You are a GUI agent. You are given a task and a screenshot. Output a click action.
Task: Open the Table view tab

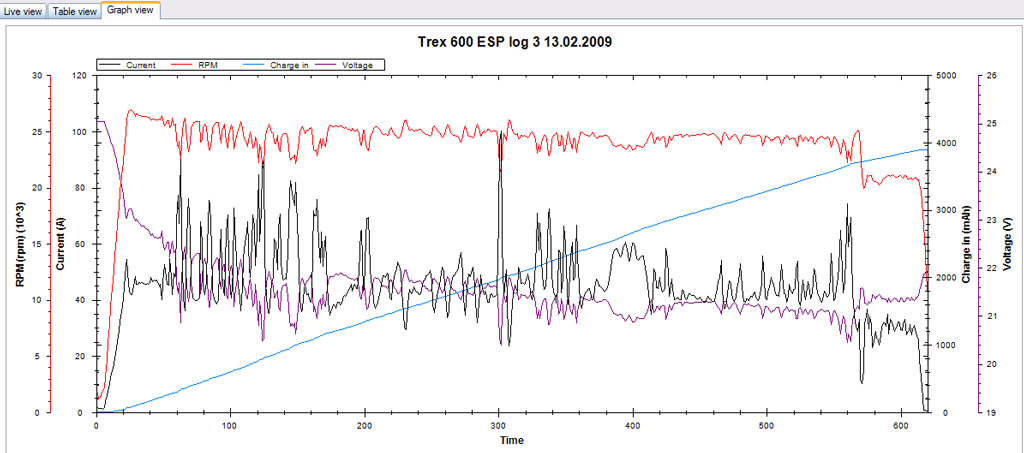pyautogui.click(x=75, y=11)
